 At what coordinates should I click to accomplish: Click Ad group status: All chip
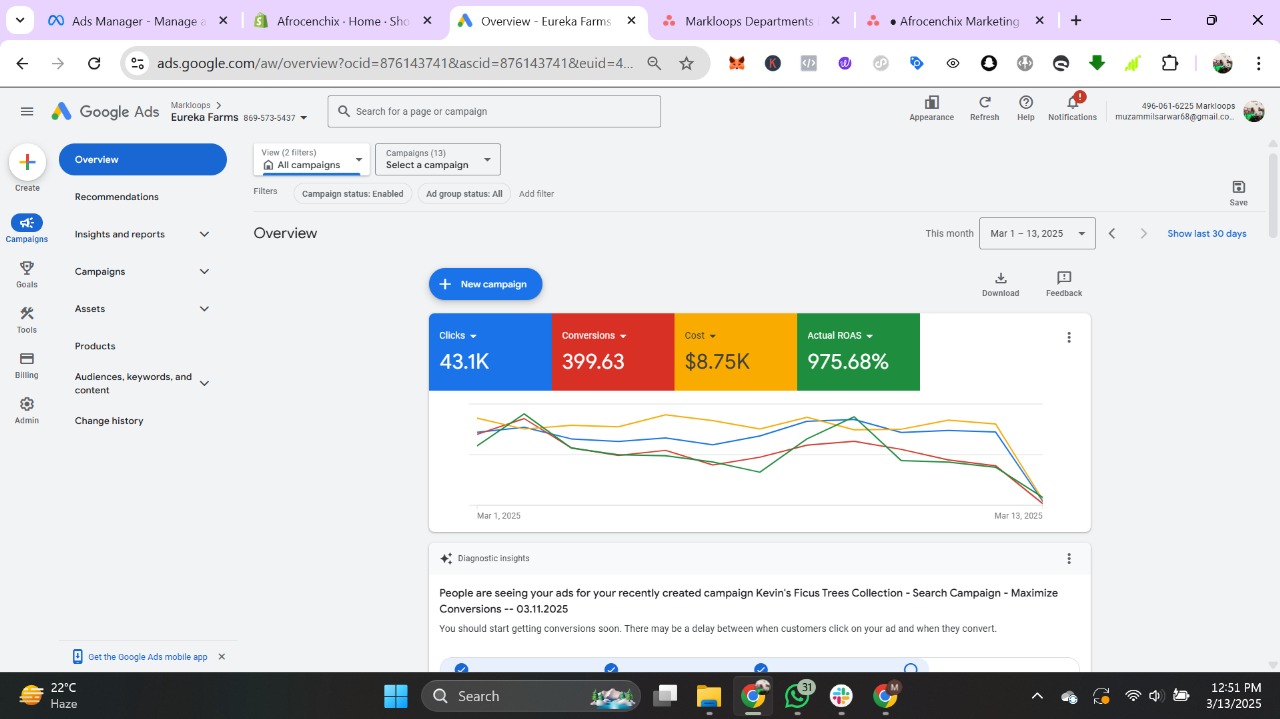(x=464, y=194)
